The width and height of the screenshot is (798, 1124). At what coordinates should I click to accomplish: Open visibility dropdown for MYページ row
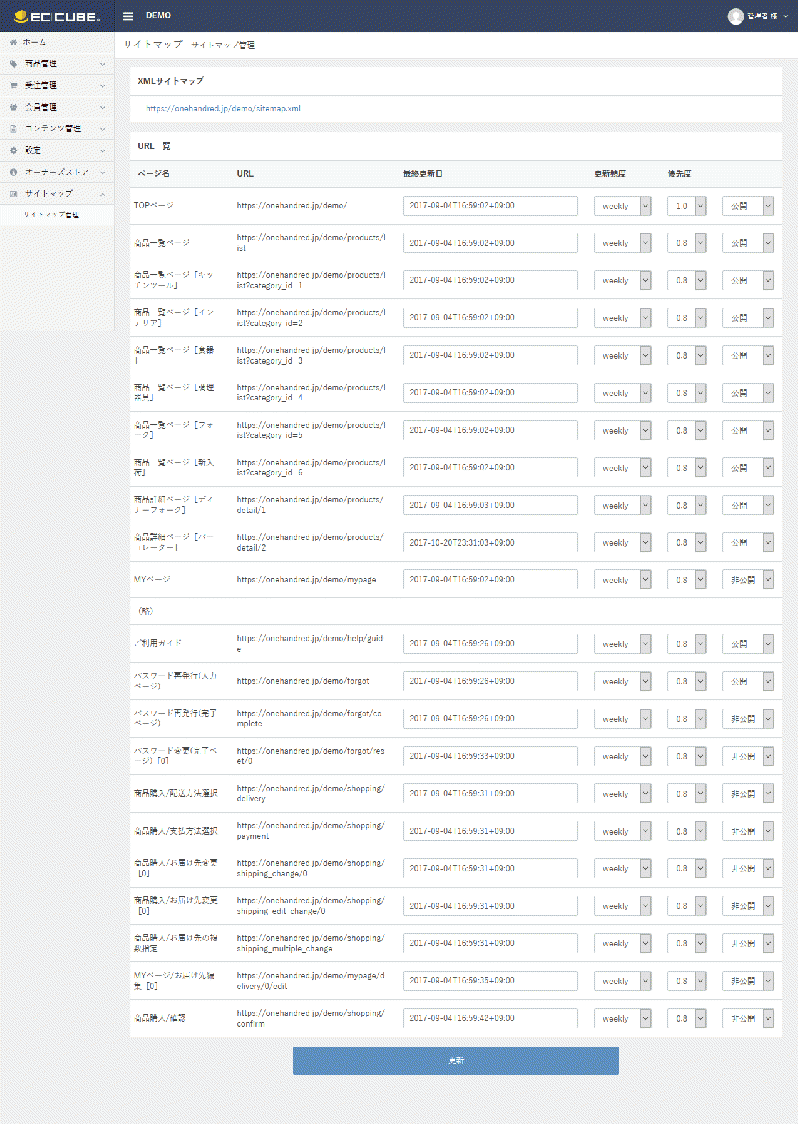(747, 579)
